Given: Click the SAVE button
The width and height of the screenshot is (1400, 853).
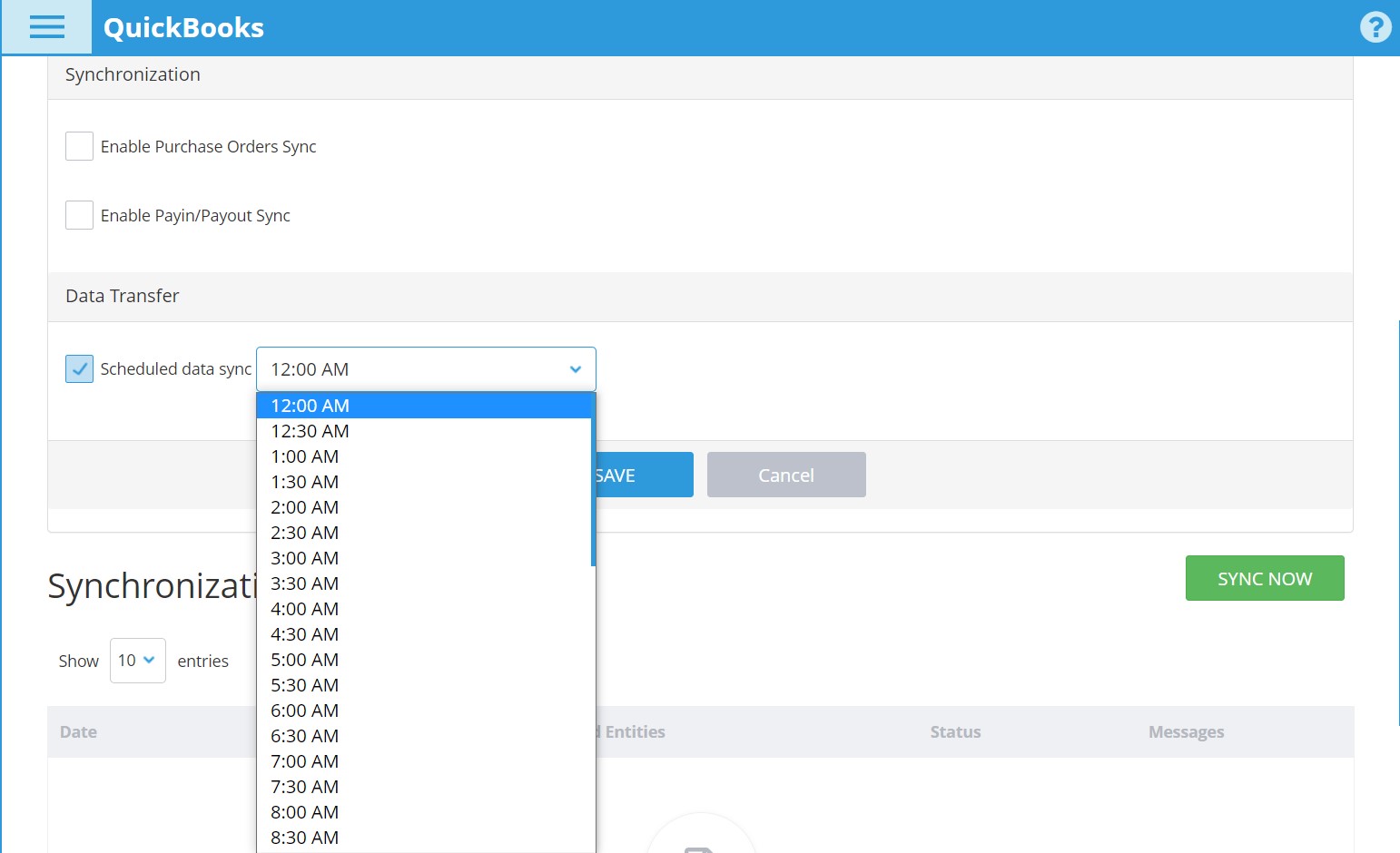Looking at the screenshot, I should (645, 475).
